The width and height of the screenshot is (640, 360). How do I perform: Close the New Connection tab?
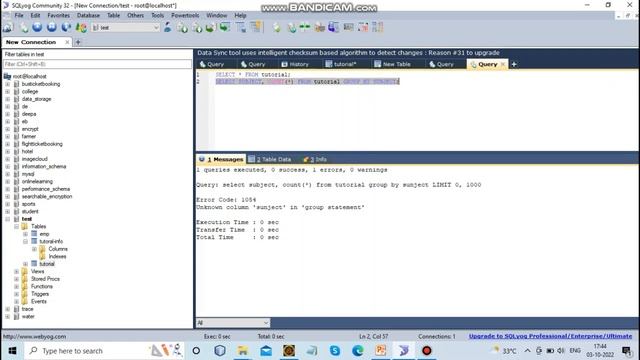pos(67,42)
